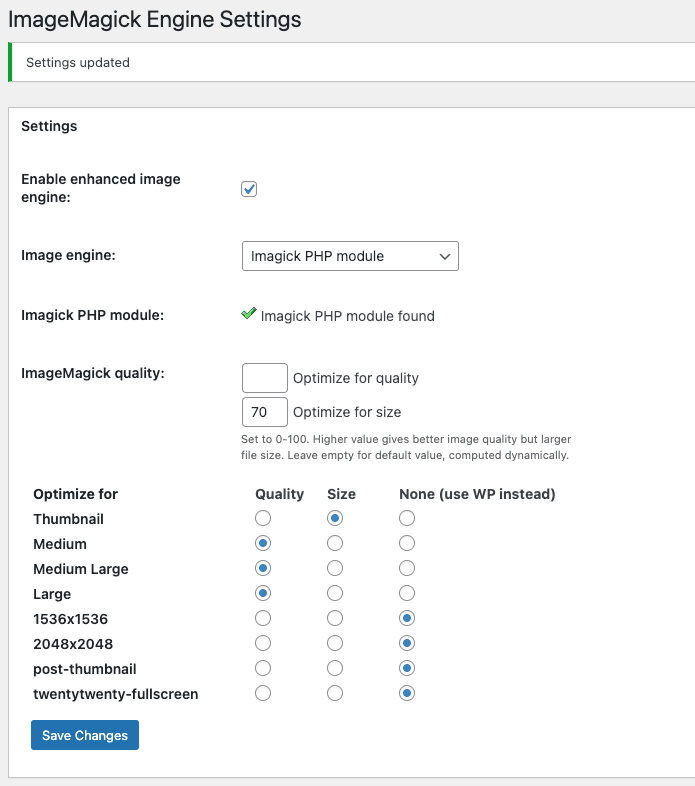
Task: Select None for Thumbnail
Action: (x=407, y=518)
